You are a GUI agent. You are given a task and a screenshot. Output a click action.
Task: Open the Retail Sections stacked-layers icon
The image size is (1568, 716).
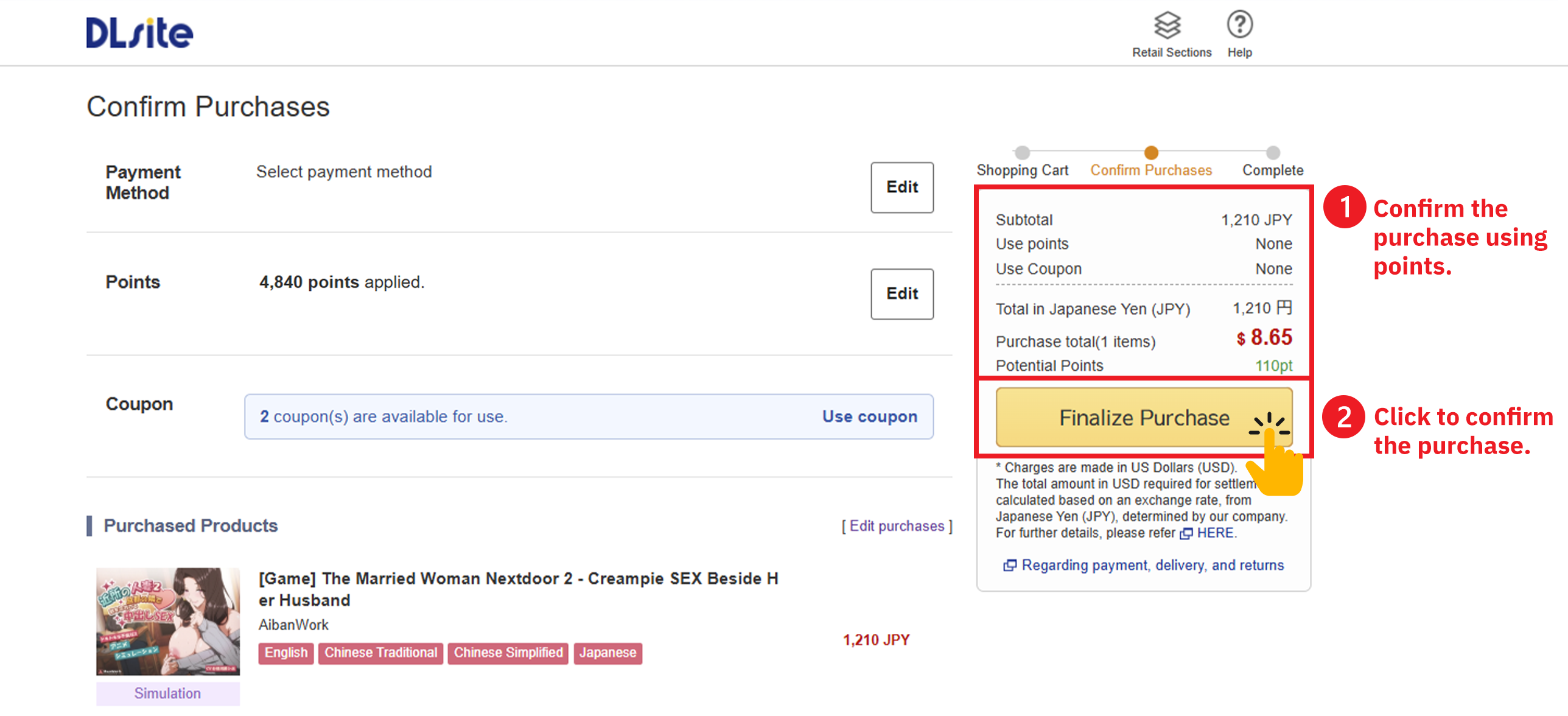[x=1167, y=26]
